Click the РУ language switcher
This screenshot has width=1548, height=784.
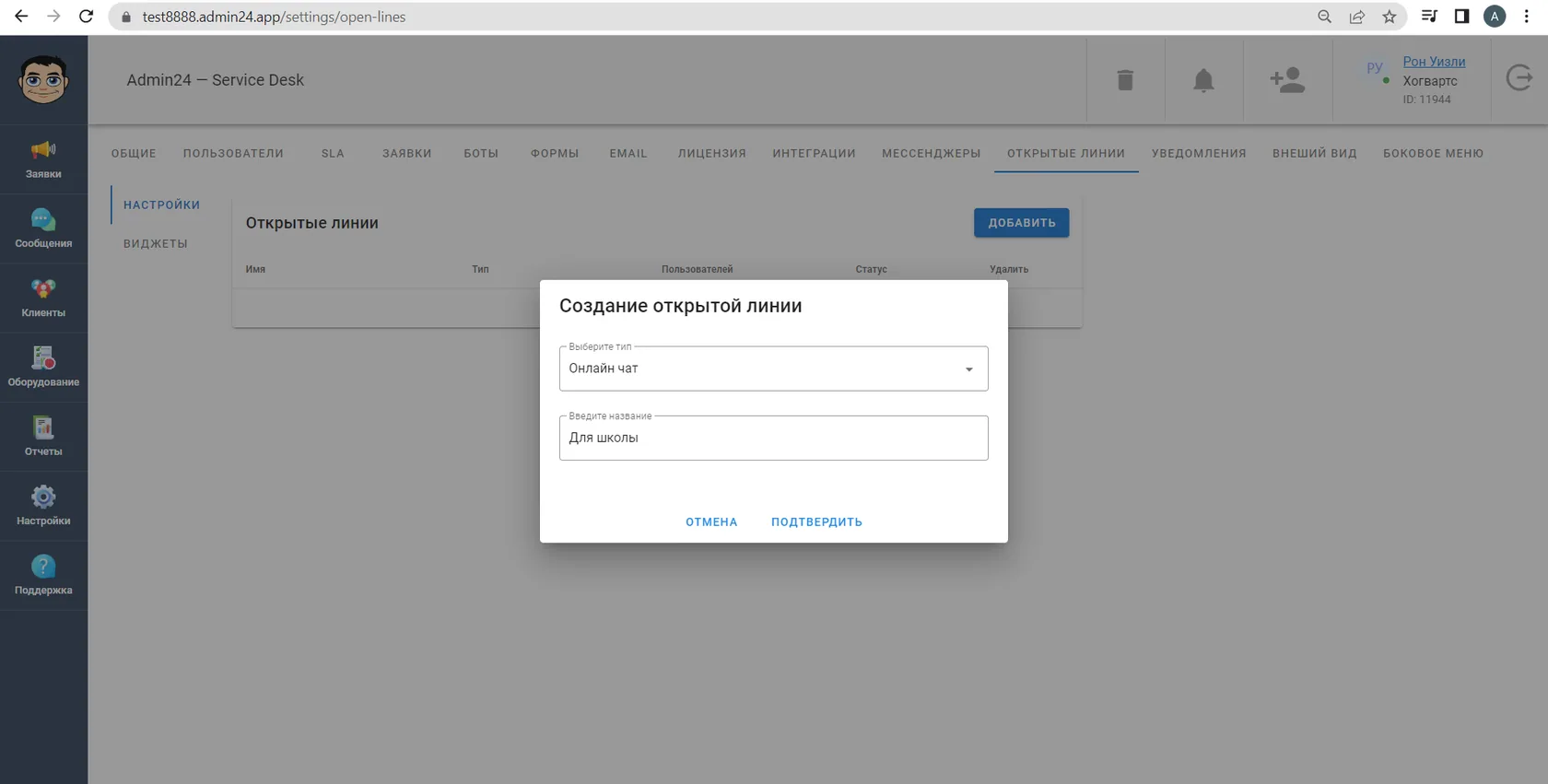1375,66
